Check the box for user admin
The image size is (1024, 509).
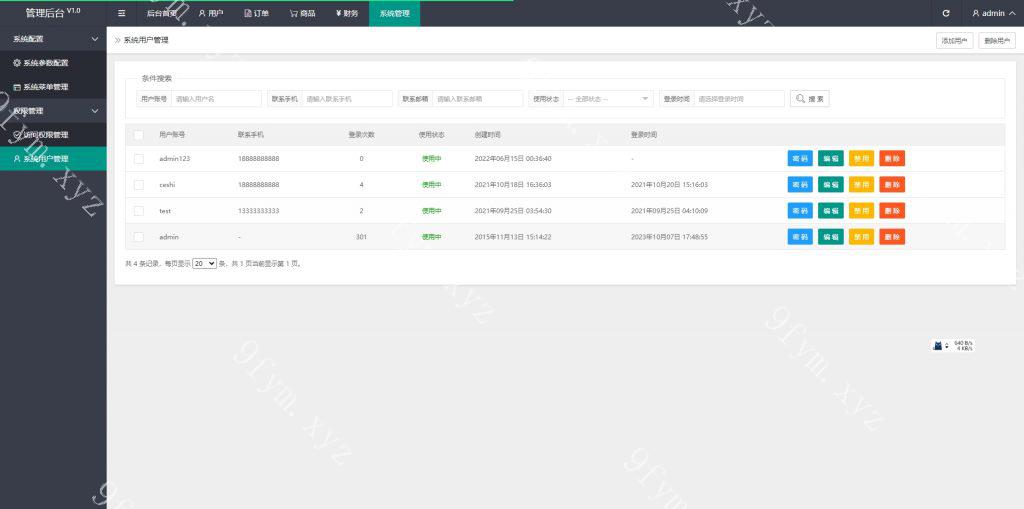(x=138, y=237)
